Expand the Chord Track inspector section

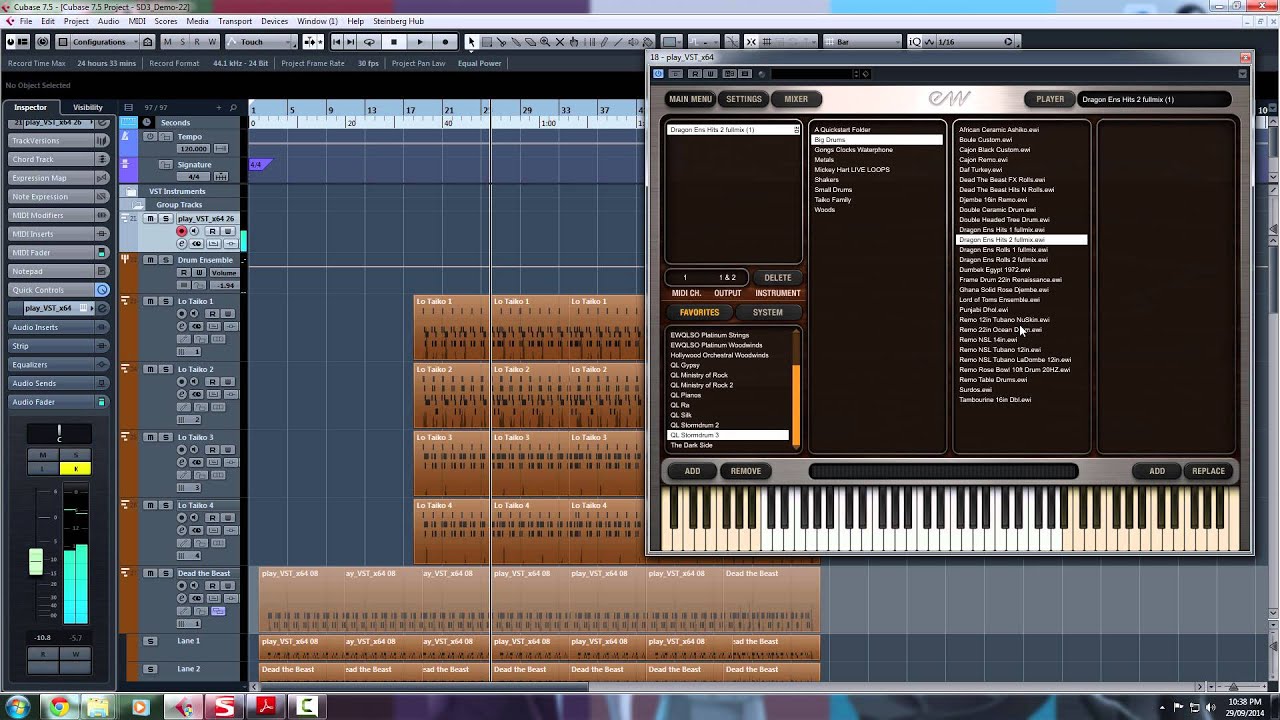58,159
